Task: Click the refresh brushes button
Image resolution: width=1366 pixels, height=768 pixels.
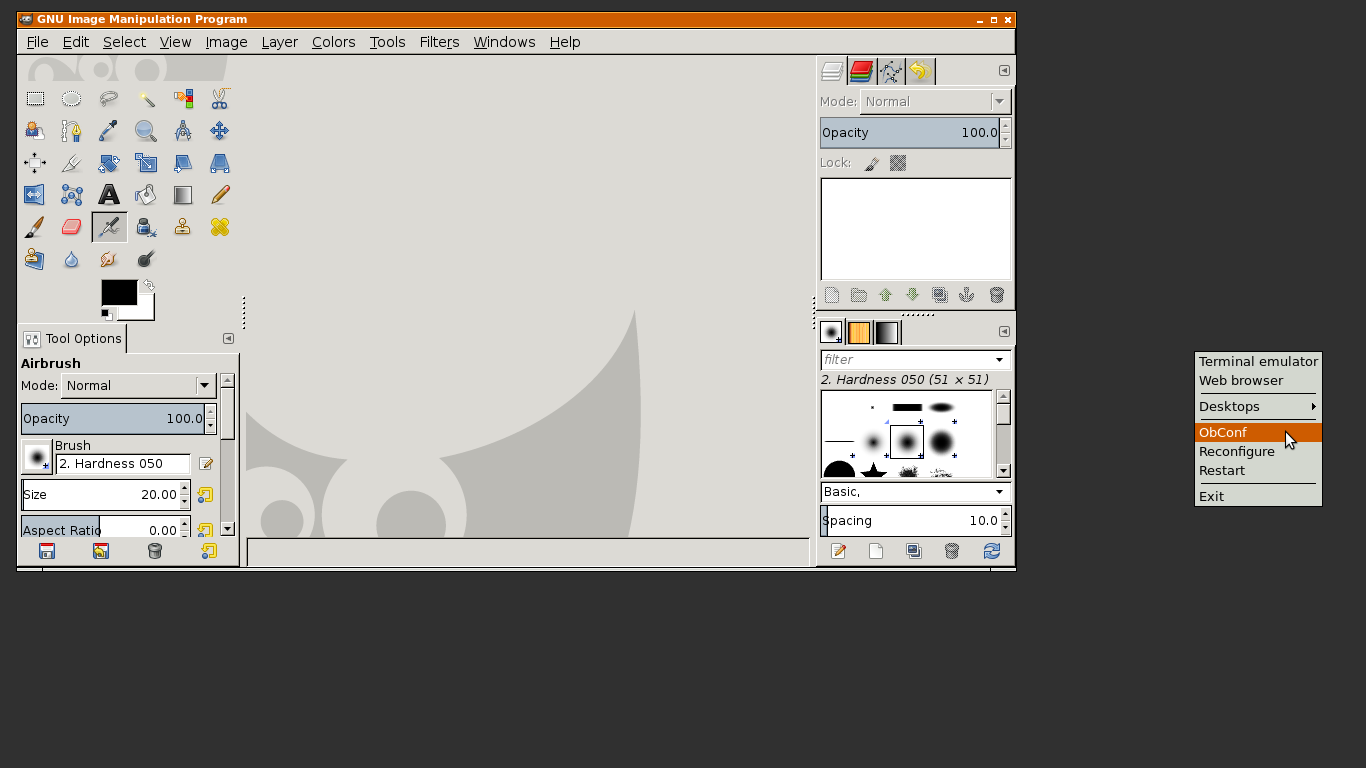Action: click(x=991, y=551)
